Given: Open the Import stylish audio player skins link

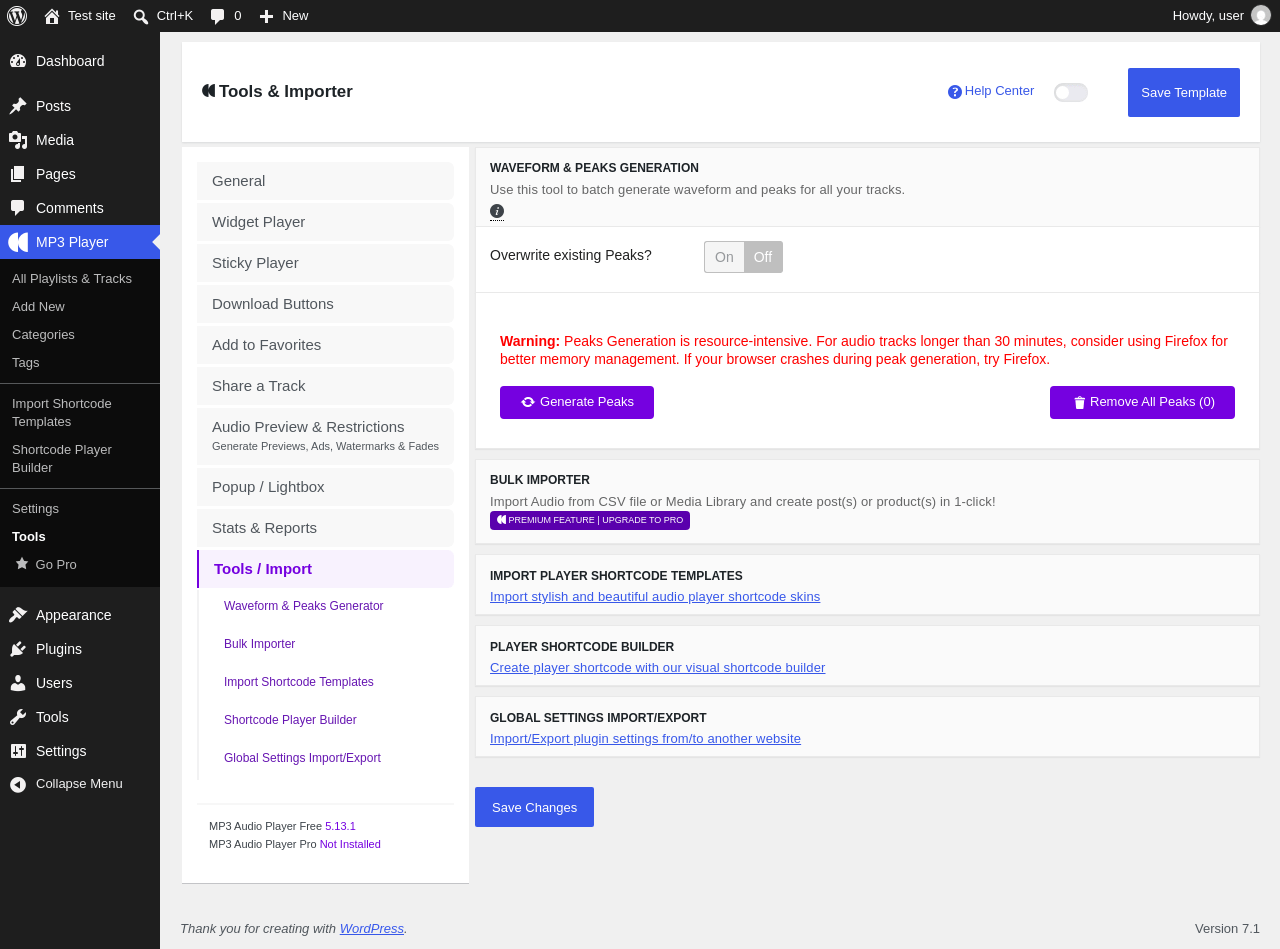Looking at the screenshot, I should (655, 597).
